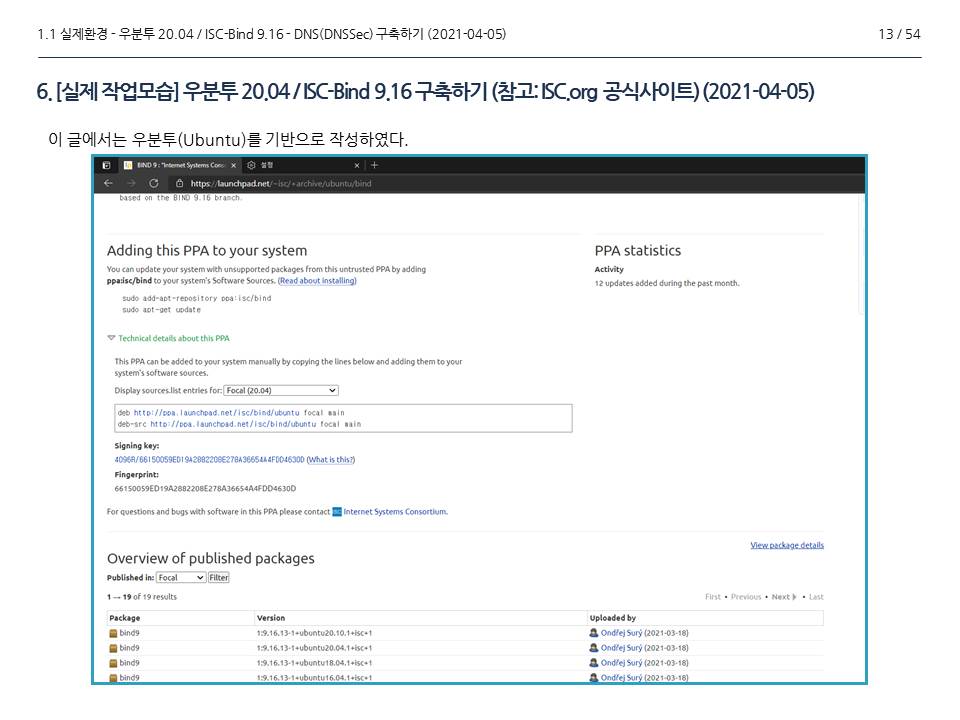Close the BIND 9 browser tab
This screenshot has height=720, width=960.
click(233, 165)
